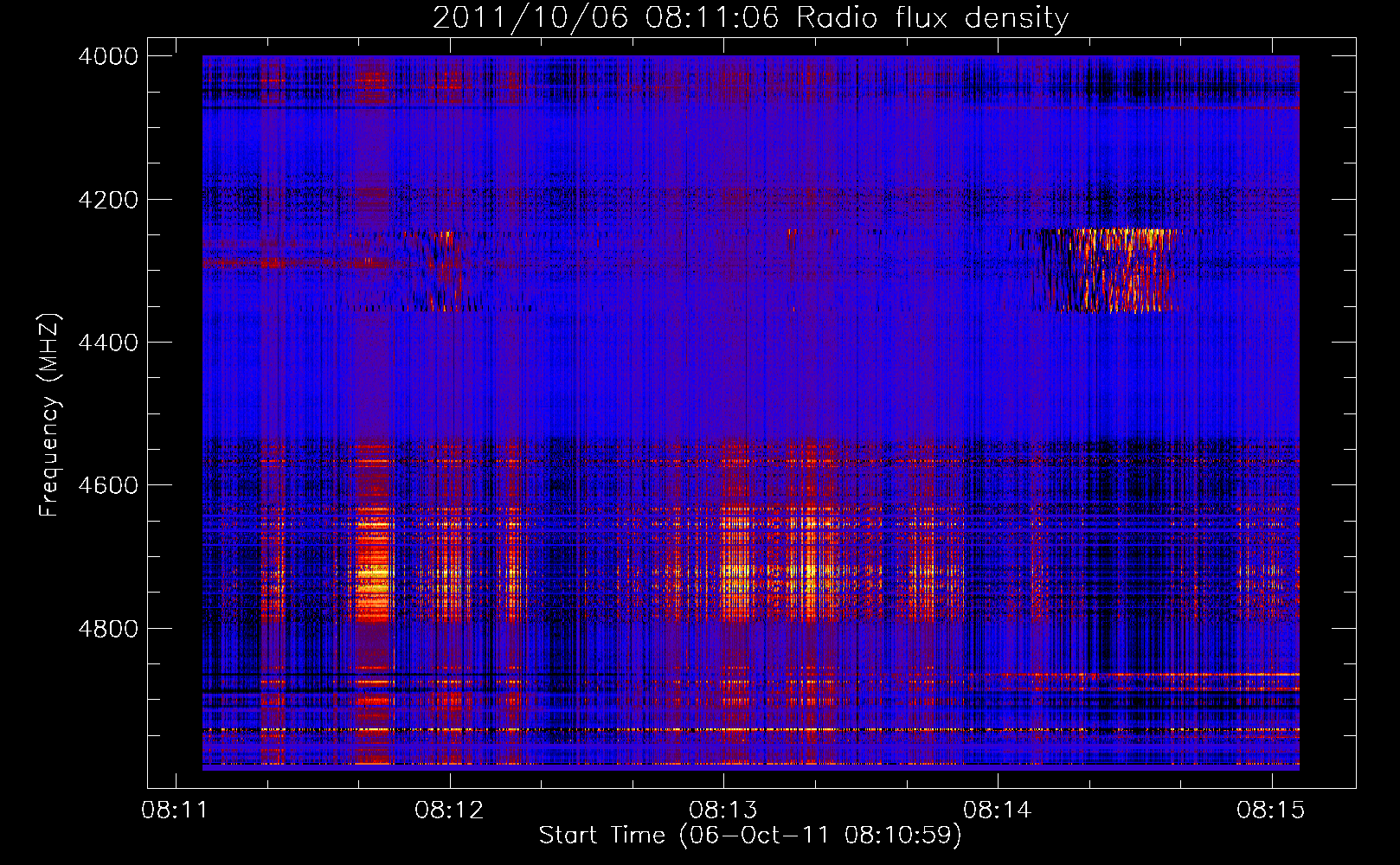The width and height of the screenshot is (1400, 865).
Task: Click the 4200 frequency tick label
Action: tap(108, 200)
